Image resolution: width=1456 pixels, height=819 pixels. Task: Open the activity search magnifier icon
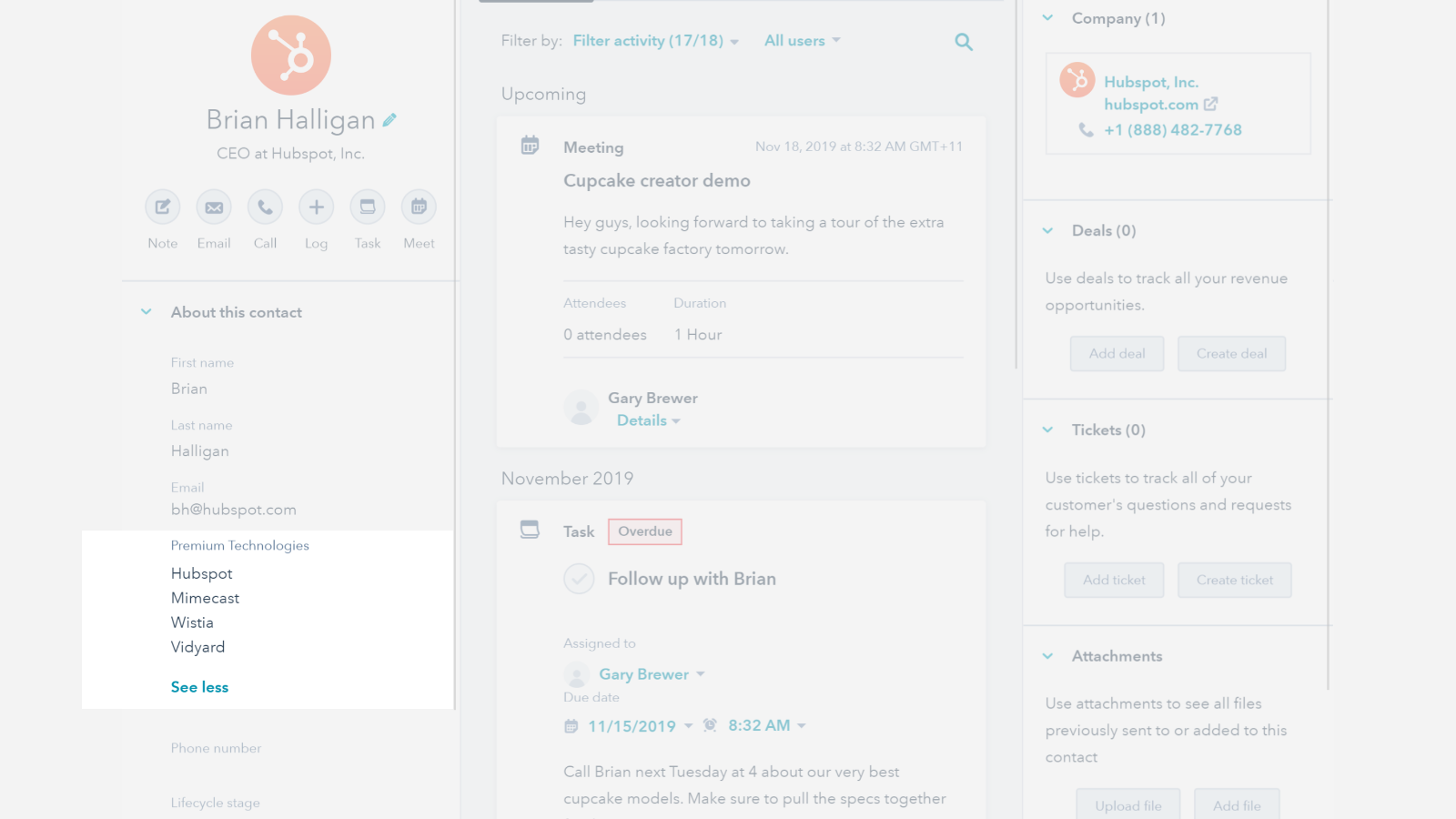click(x=964, y=42)
